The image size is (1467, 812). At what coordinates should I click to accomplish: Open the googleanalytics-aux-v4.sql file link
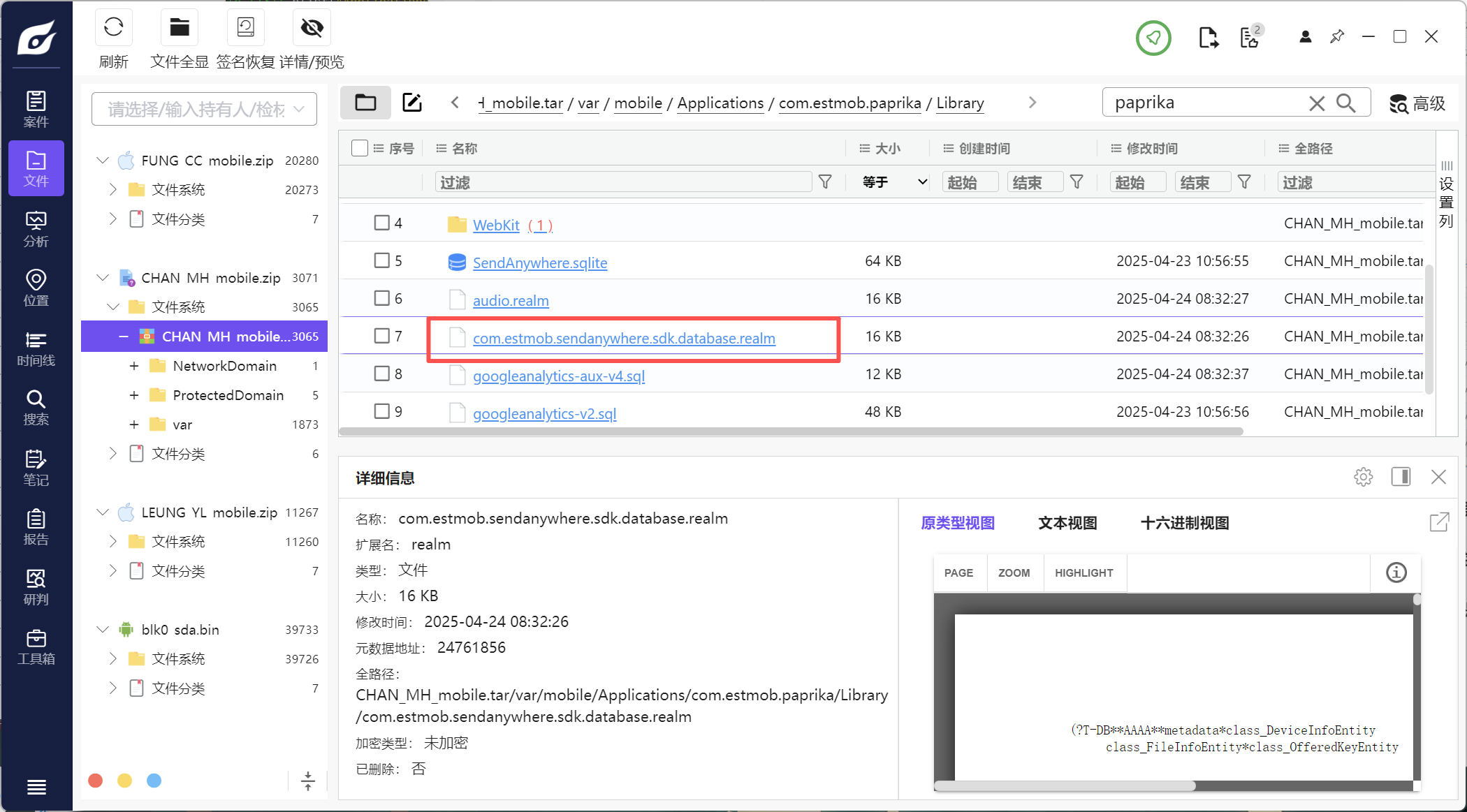click(559, 376)
